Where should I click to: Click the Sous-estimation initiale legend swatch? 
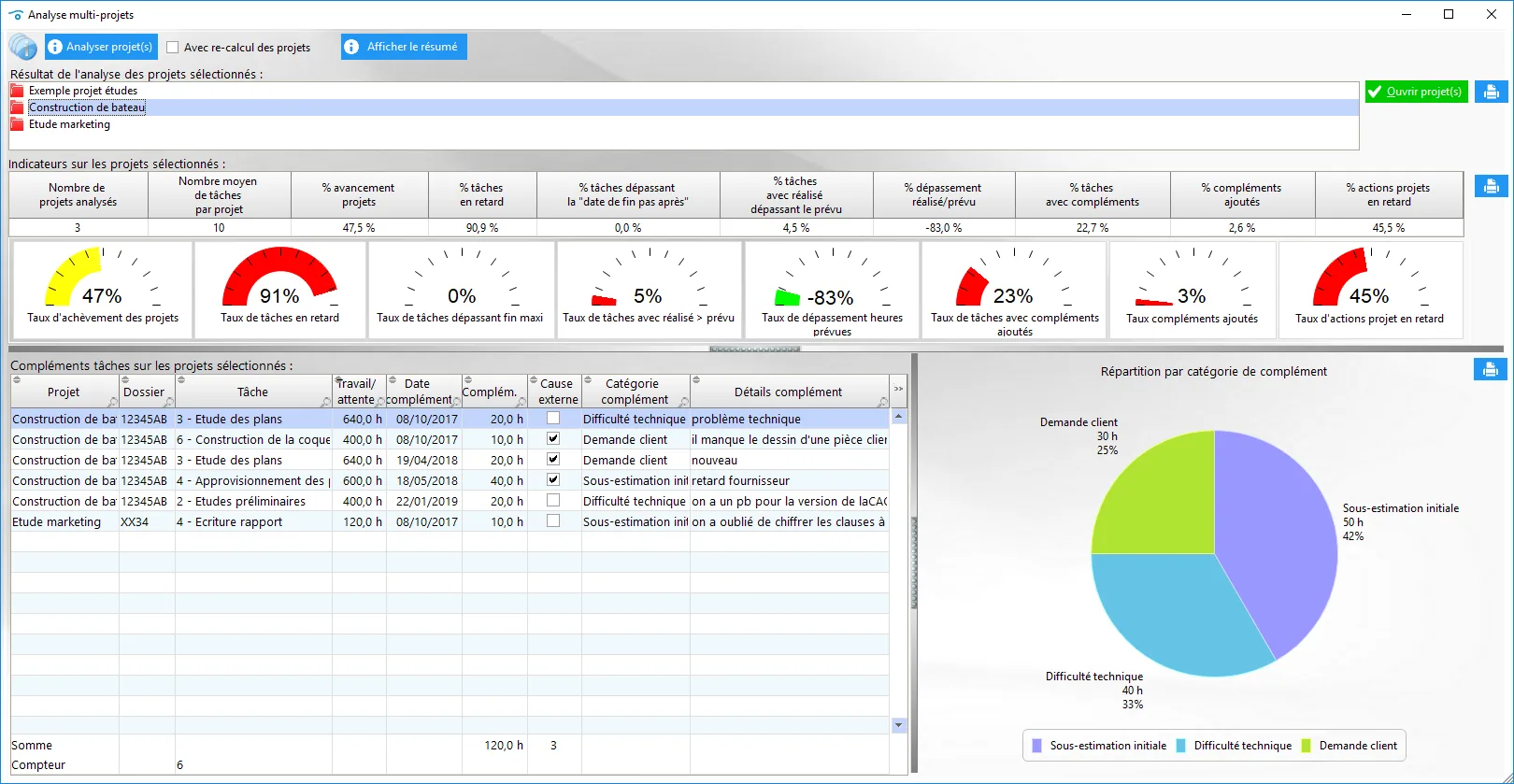(x=1036, y=746)
